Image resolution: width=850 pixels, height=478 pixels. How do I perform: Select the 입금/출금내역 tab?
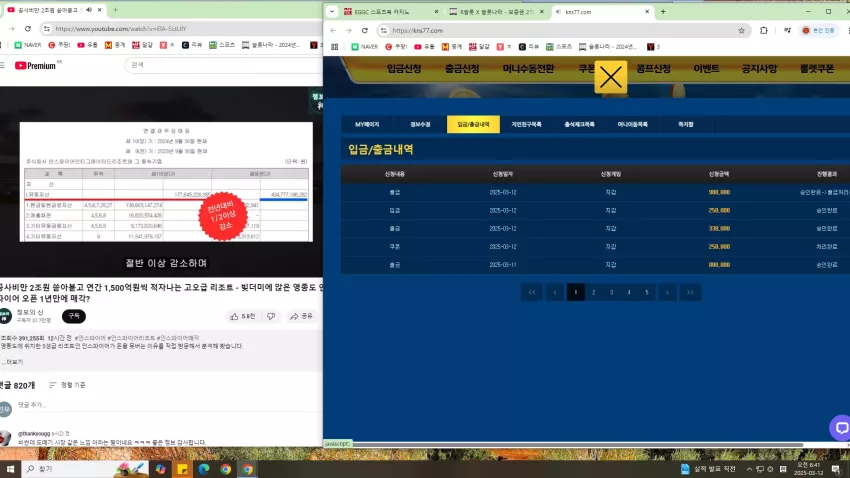tap(473, 125)
